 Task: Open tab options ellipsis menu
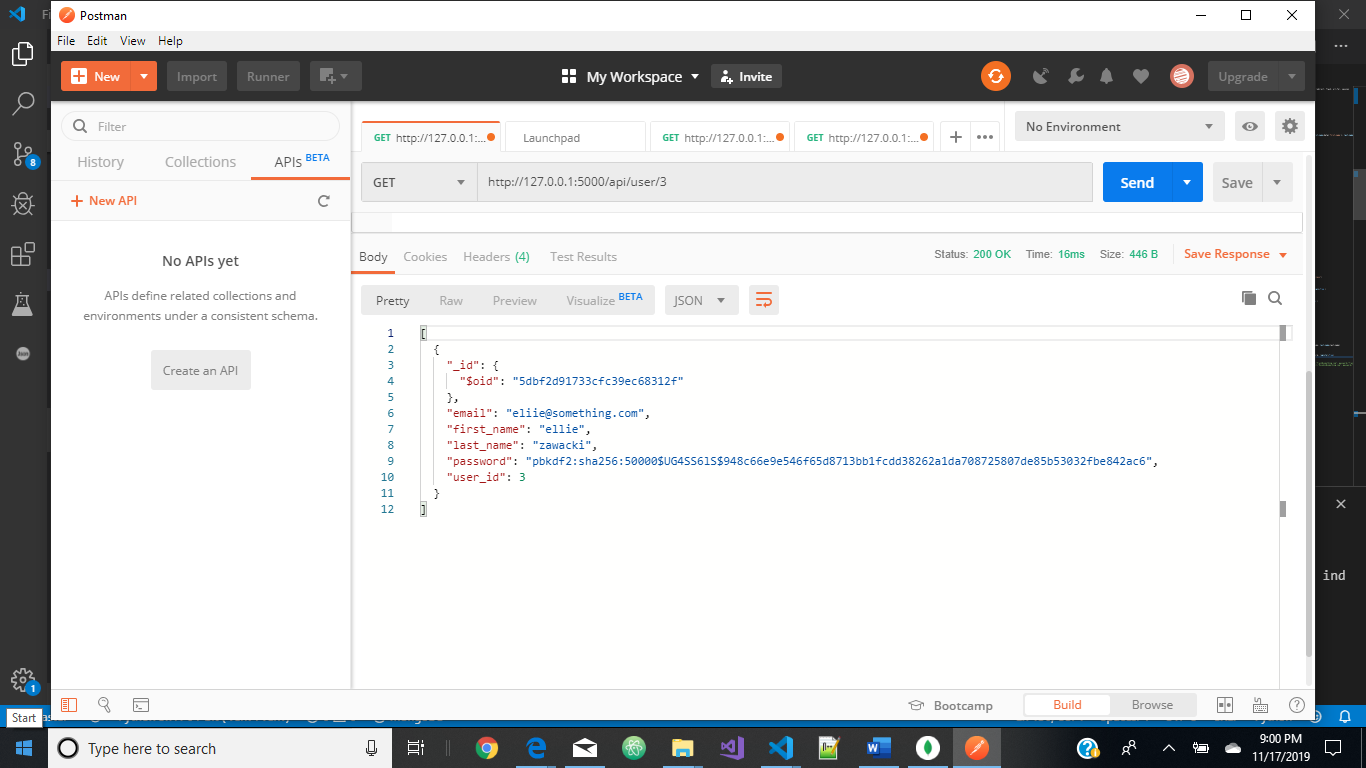(985, 137)
